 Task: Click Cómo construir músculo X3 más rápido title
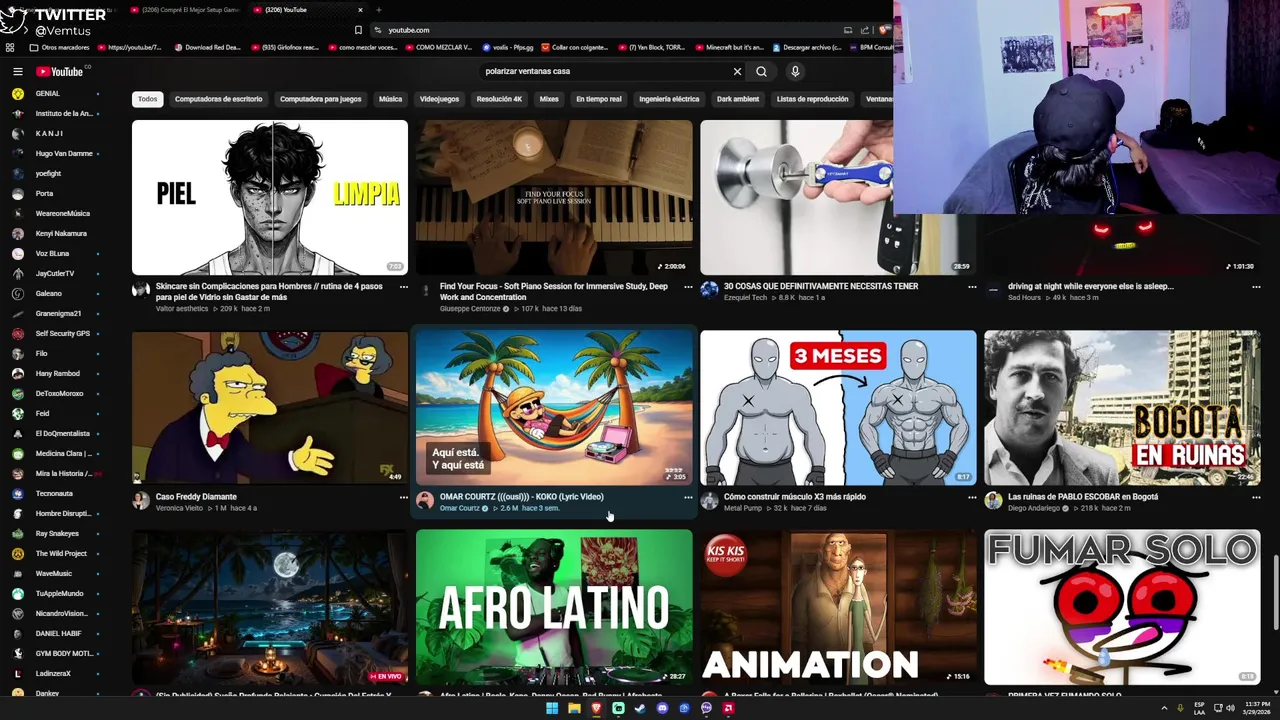click(x=795, y=496)
